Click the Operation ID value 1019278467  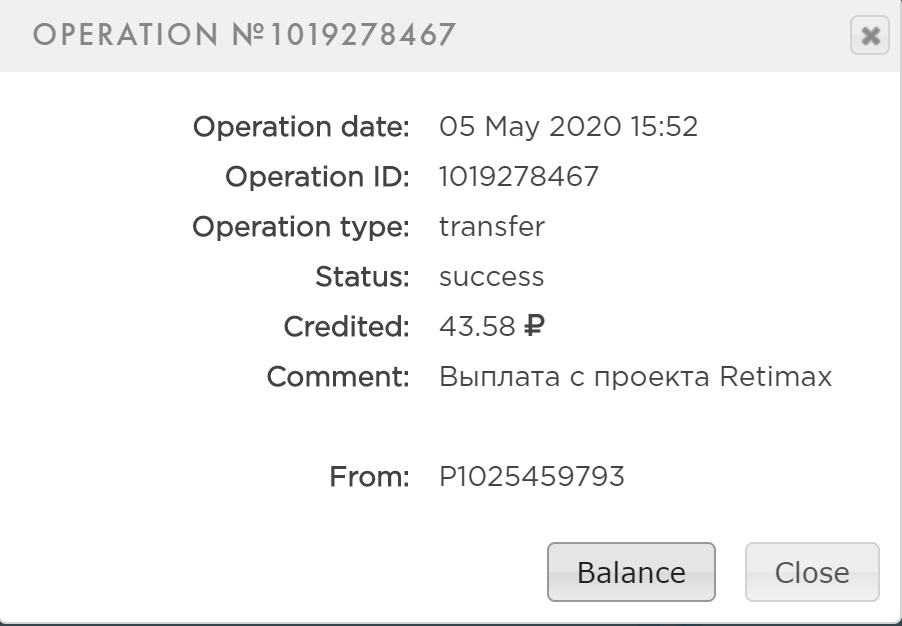click(519, 177)
